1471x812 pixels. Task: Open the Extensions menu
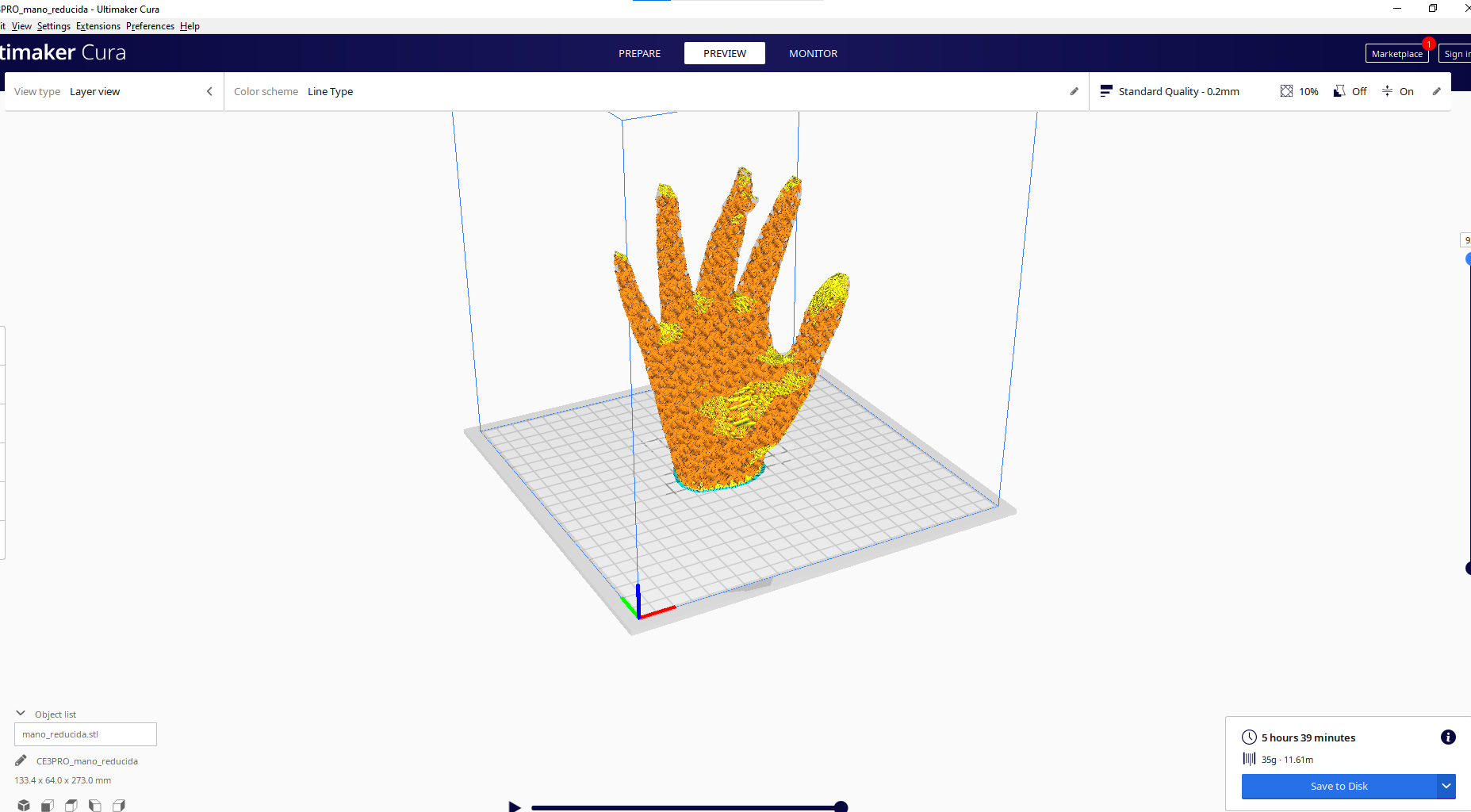98,26
